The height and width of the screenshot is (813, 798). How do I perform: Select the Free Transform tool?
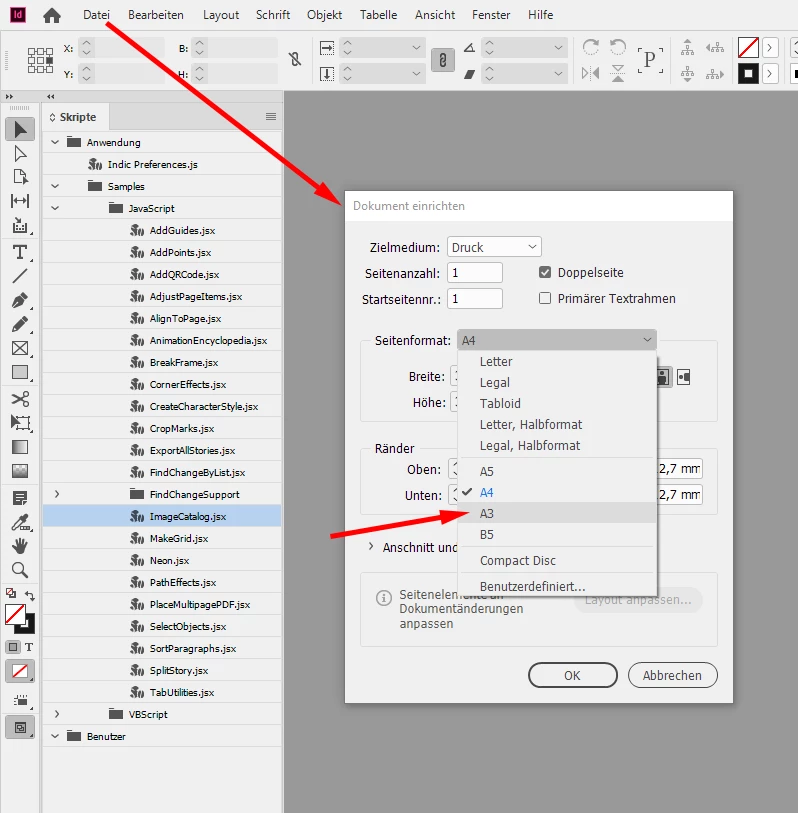pos(20,423)
